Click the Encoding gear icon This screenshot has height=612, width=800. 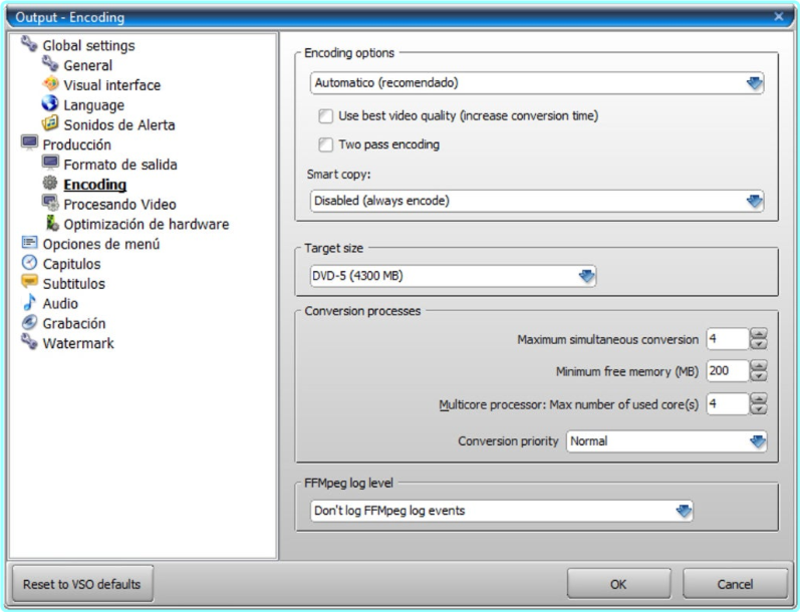point(50,183)
